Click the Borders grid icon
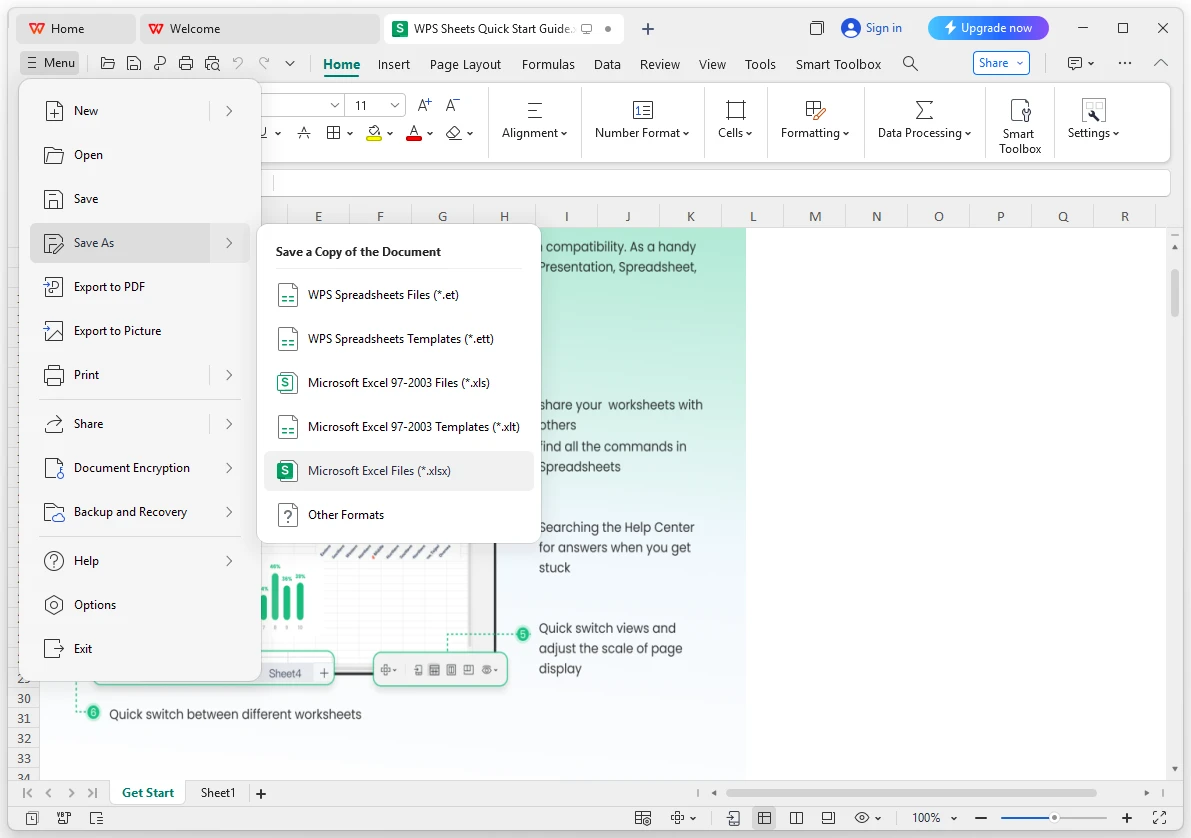This screenshot has height=838, width=1191. pos(333,133)
